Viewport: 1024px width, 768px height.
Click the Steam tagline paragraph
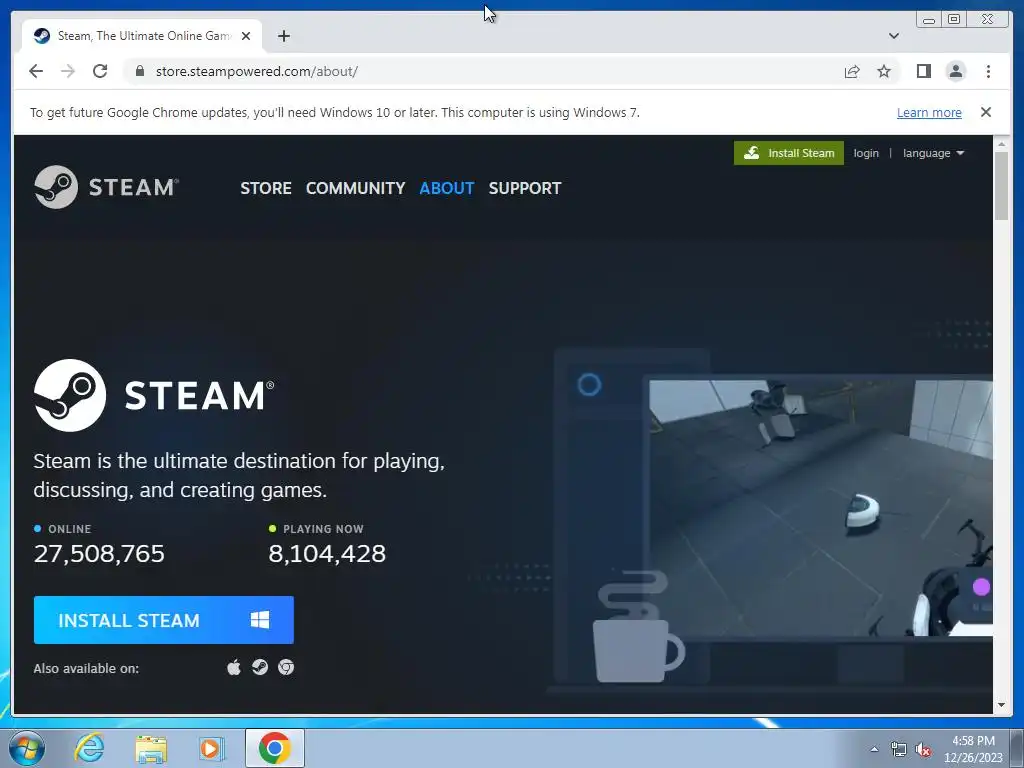[239, 475]
